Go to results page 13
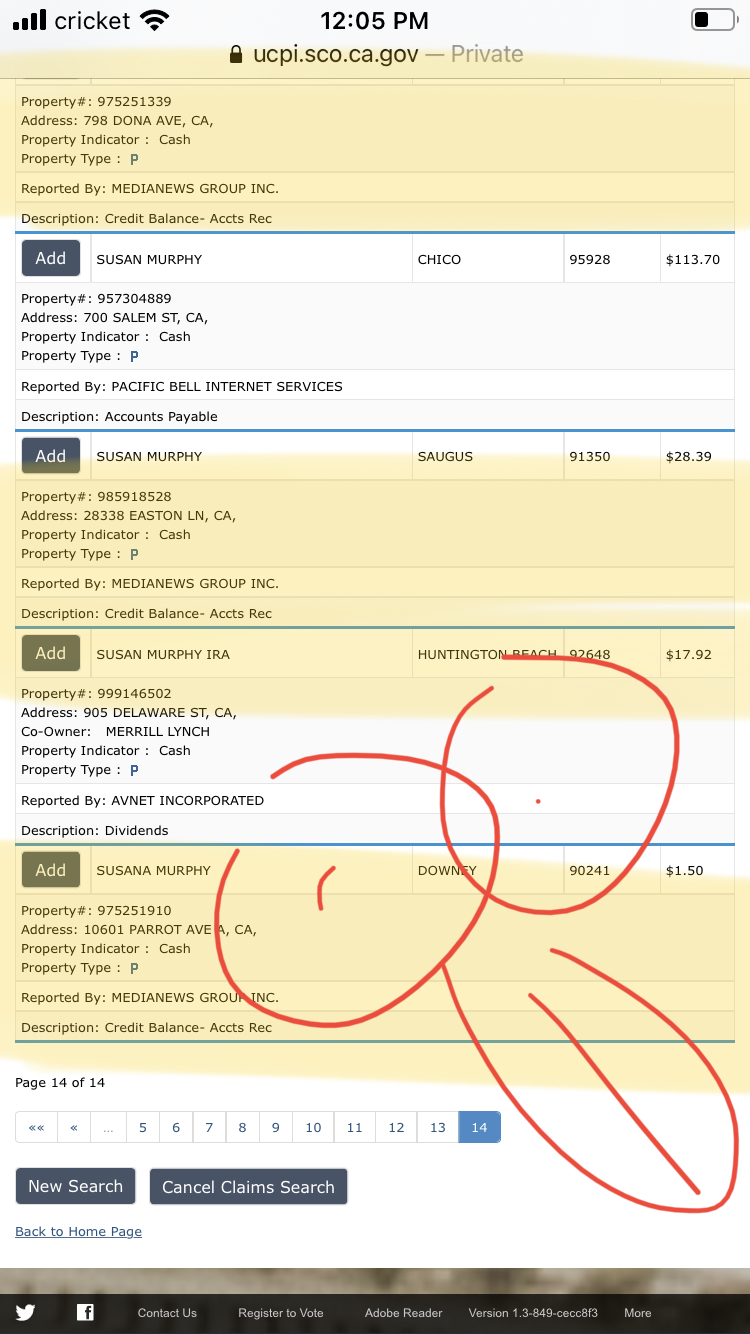The width and height of the screenshot is (750, 1334). click(x=438, y=1127)
